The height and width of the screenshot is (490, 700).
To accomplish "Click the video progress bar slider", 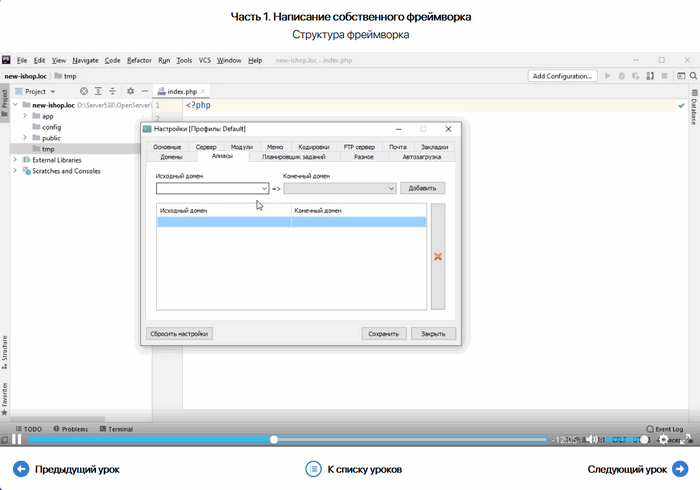I will click(x=274, y=439).
